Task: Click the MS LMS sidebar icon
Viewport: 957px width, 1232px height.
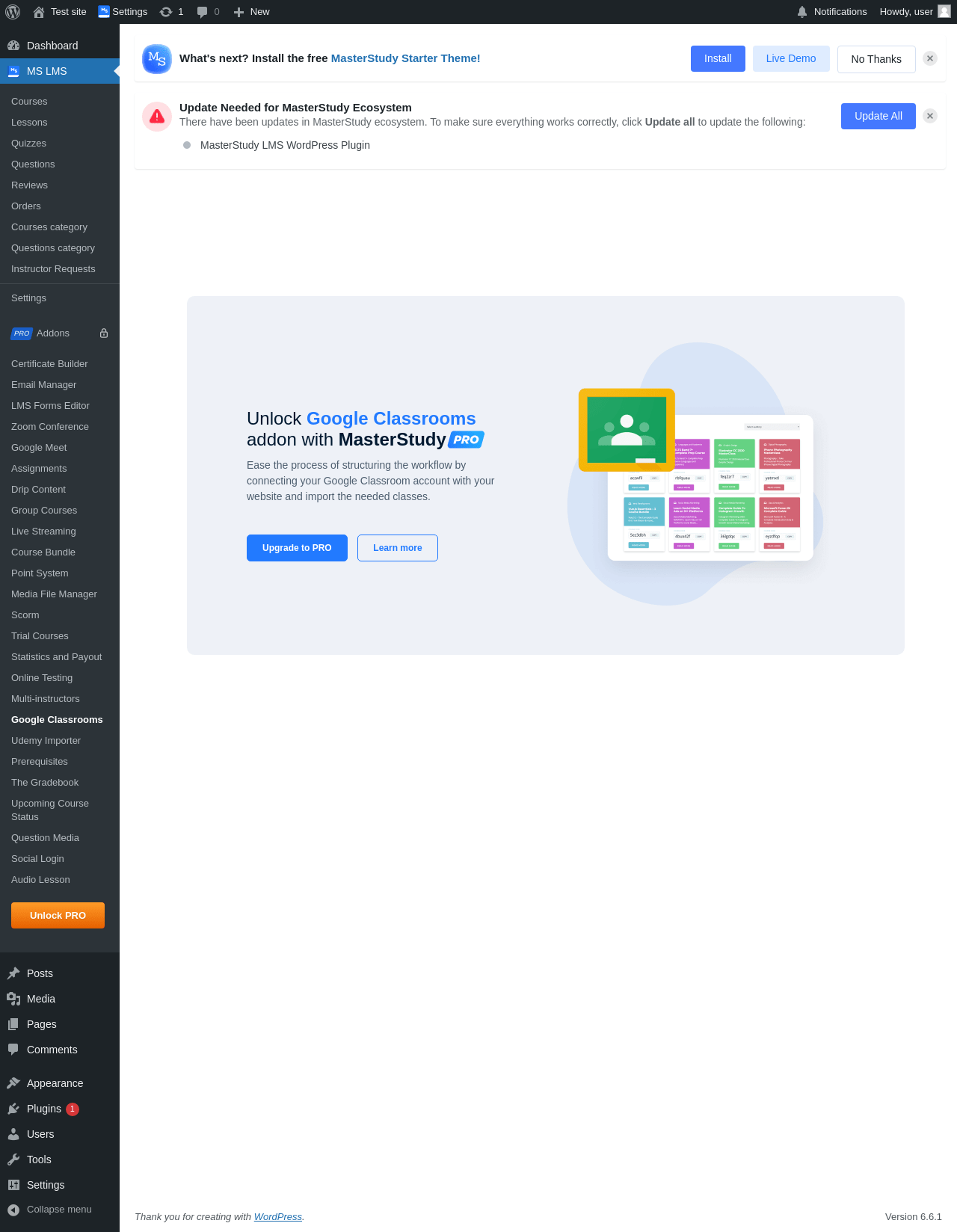Action: point(13,71)
